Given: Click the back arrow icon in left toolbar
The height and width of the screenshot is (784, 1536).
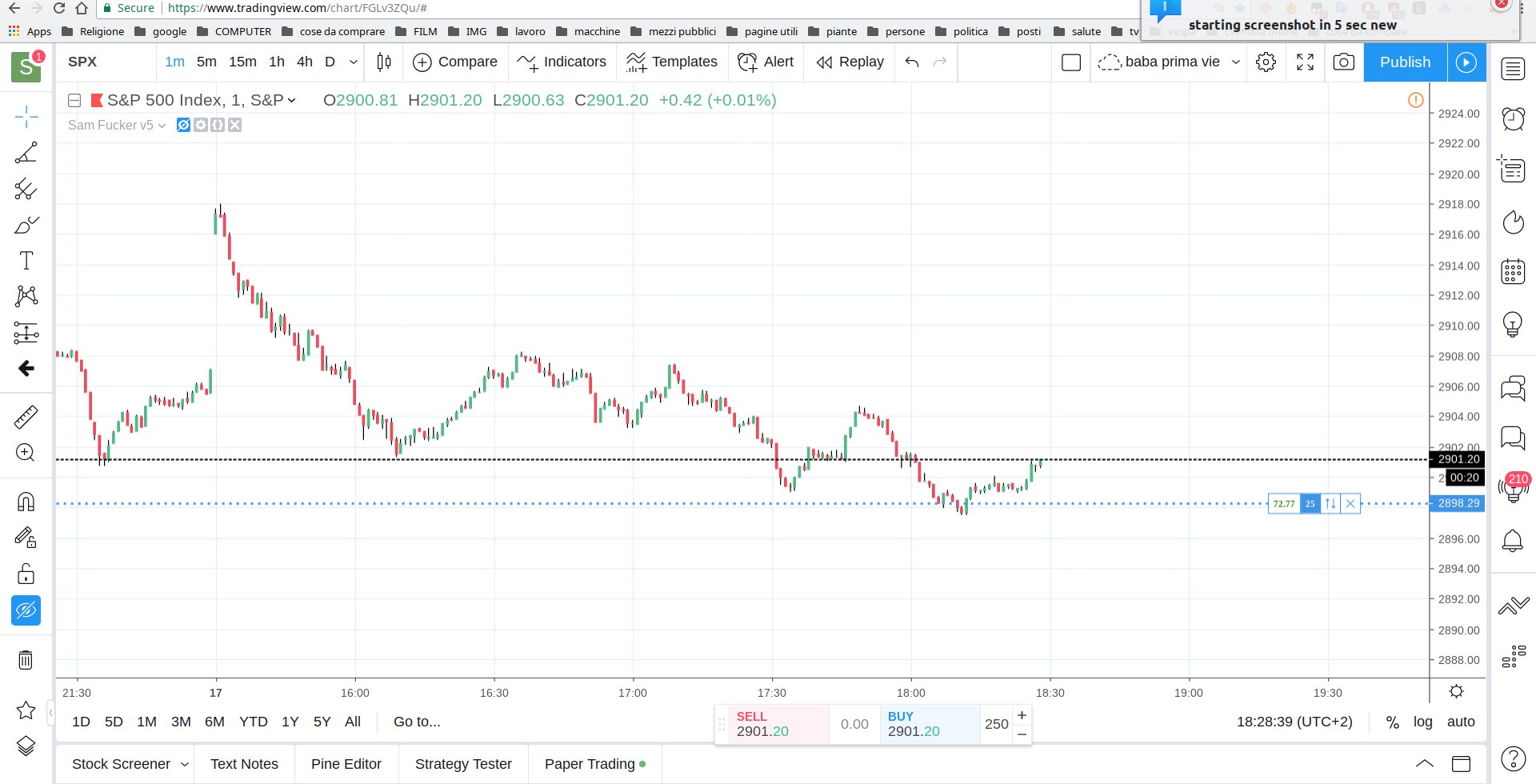Looking at the screenshot, I should [x=26, y=368].
